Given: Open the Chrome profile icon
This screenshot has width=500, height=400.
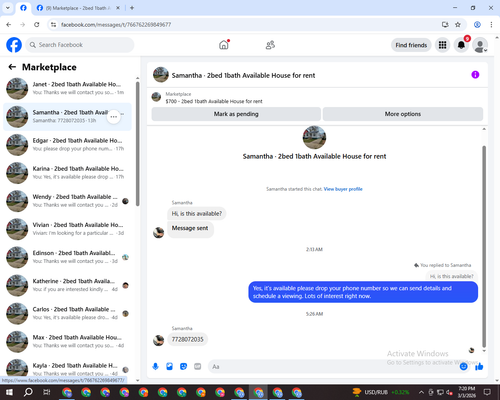Looking at the screenshot, I should pyautogui.click(x=477, y=25).
